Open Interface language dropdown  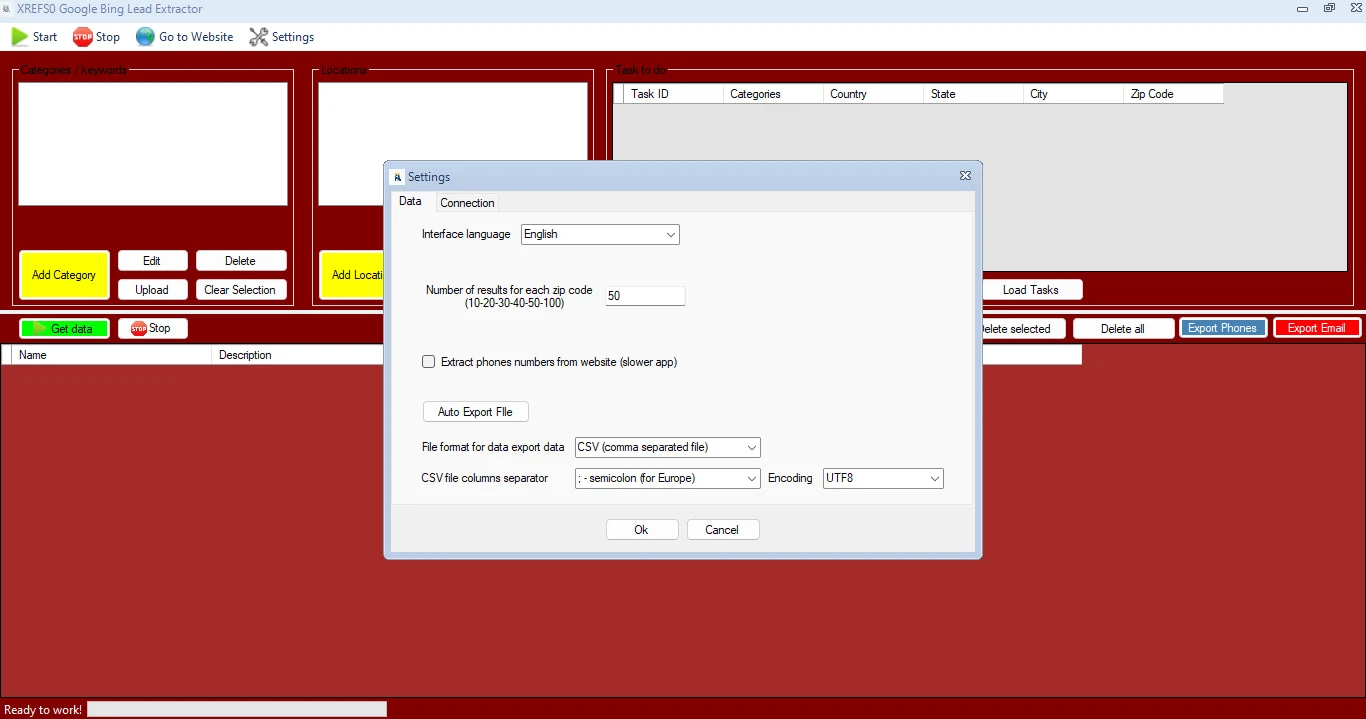tap(600, 234)
